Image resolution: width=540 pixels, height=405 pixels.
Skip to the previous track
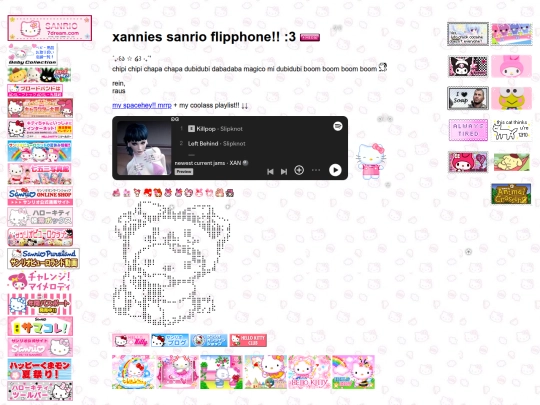pos(270,171)
